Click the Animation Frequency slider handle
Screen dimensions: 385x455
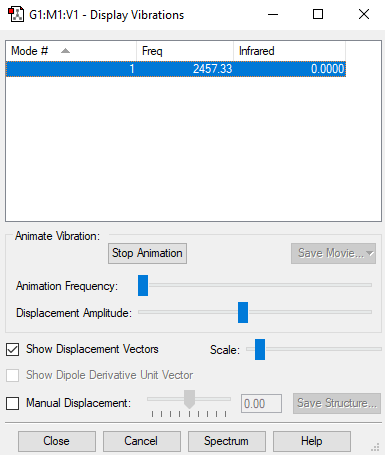pyautogui.click(x=143, y=285)
